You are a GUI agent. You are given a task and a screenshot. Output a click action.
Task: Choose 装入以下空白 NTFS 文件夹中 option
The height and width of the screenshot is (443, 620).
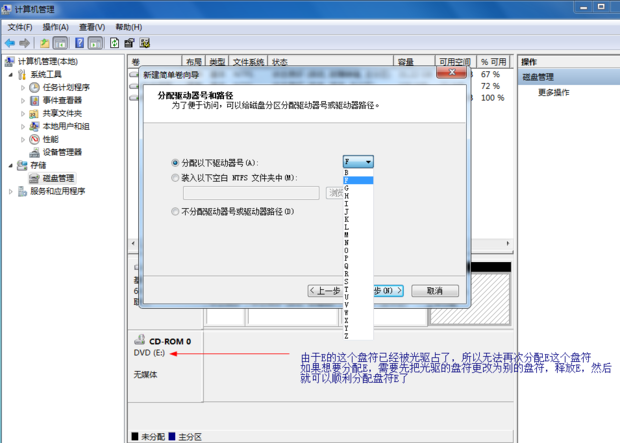(x=176, y=177)
